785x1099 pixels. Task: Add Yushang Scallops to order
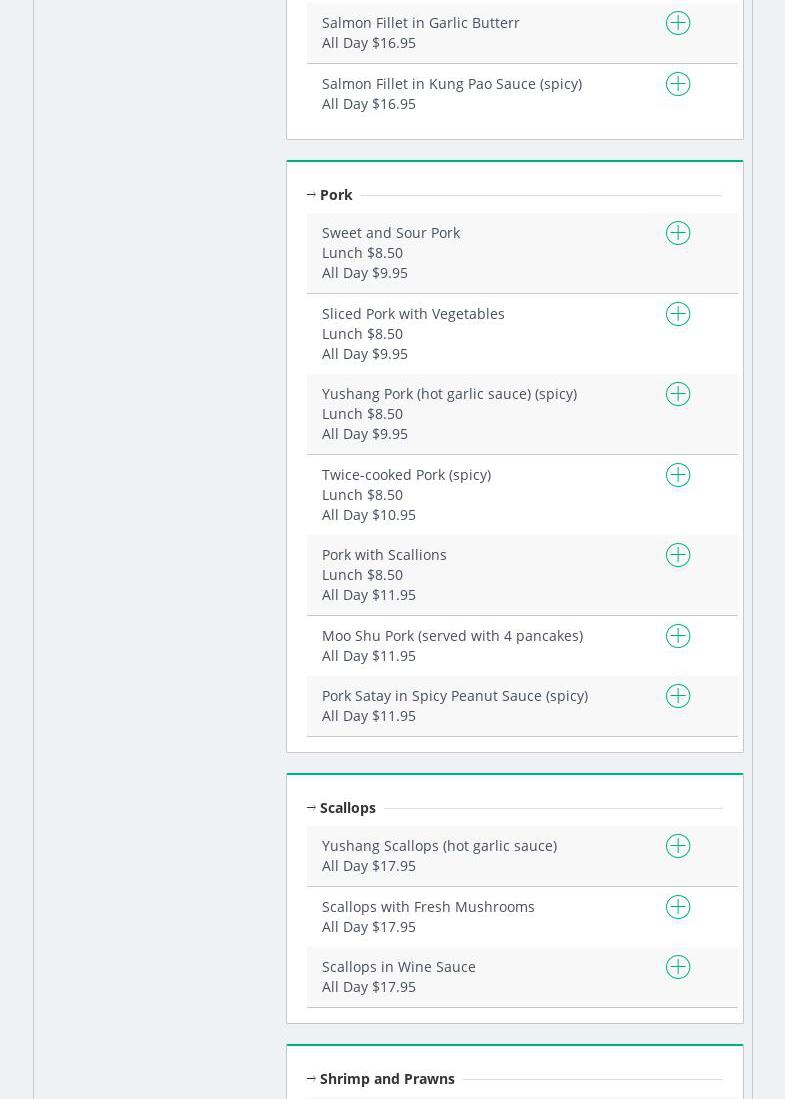coord(678,846)
